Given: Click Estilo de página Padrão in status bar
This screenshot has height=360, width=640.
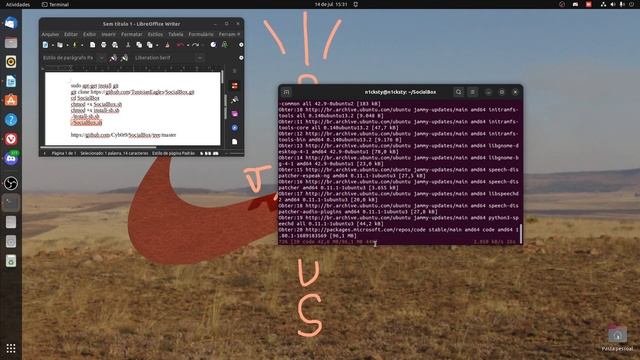Looking at the screenshot, I should tap(173, 153).
